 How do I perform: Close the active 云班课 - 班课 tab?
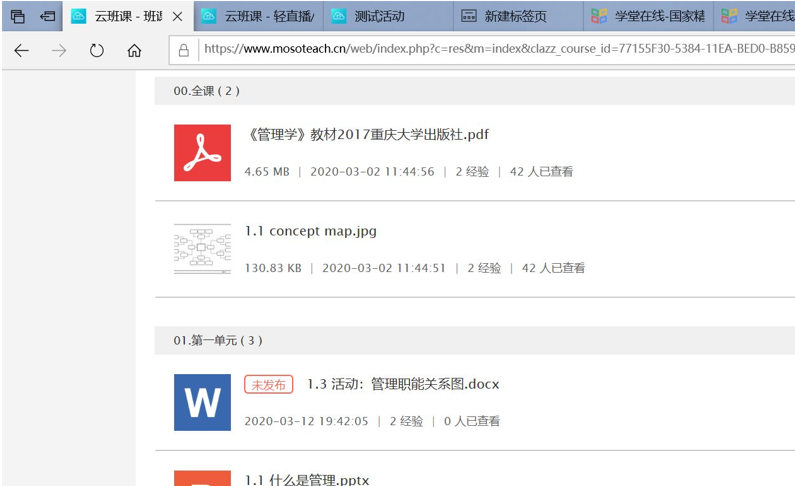point(177,17)
